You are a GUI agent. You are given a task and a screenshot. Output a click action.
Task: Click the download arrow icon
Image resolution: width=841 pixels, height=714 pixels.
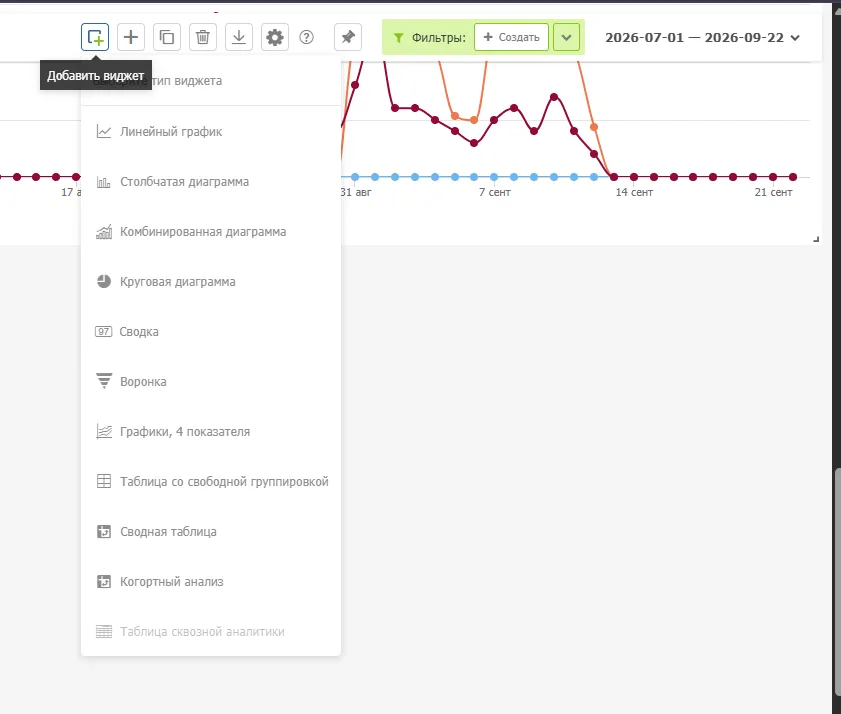coord(239,37)
